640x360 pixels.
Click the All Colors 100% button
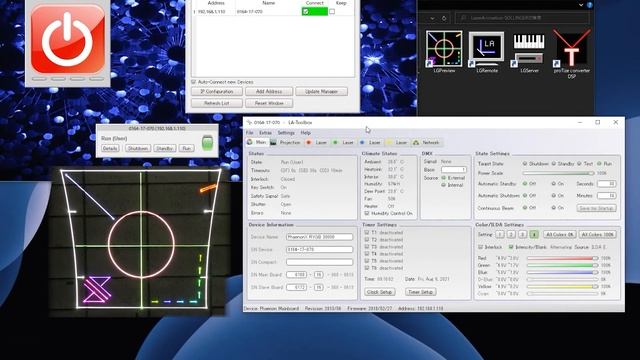coord(598,235)
